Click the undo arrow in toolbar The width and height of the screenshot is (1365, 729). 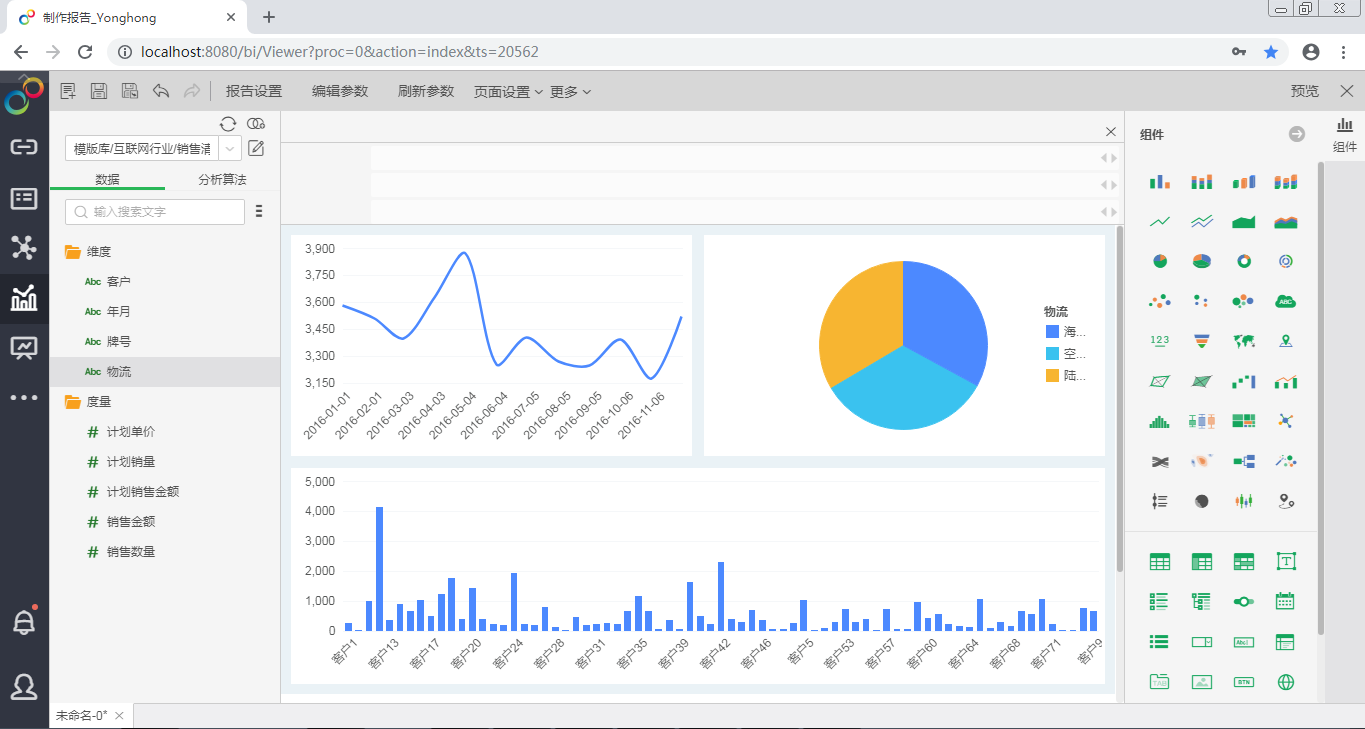click(161, 91)
